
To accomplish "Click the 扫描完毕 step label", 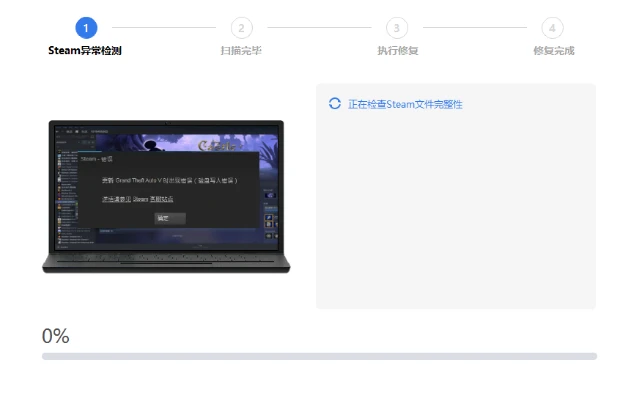I will point(241,50).
